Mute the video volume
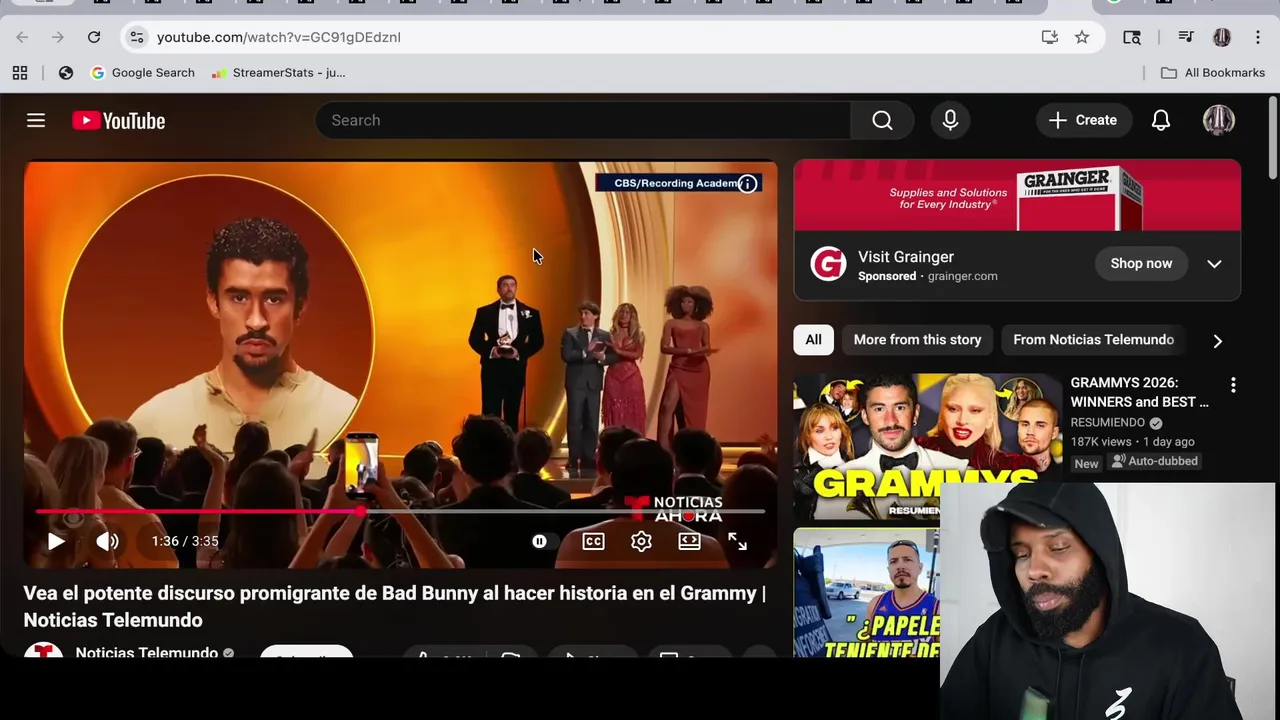The image size is (1280, 720). (x=107, y=541)
